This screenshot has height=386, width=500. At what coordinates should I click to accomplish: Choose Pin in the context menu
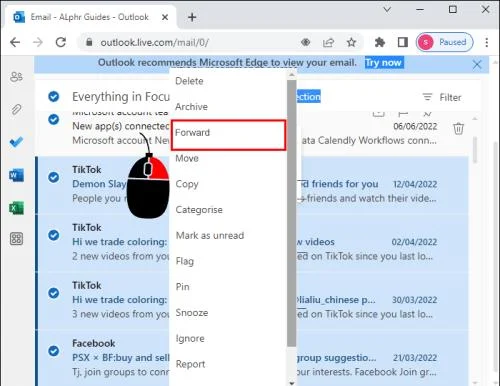tap(228, 287)
